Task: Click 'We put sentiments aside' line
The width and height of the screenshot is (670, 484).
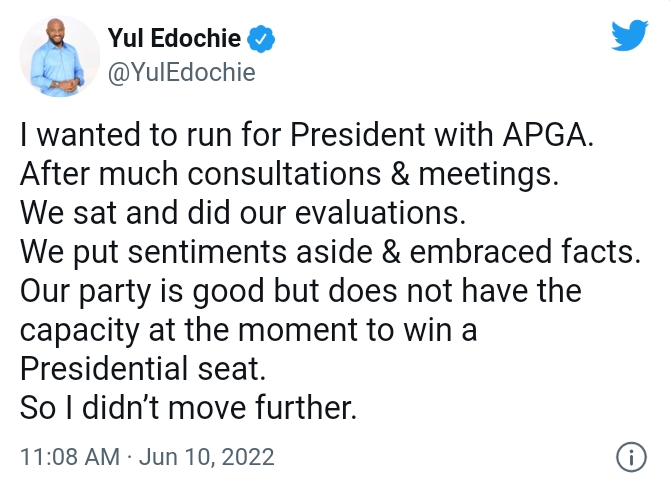Action: click(x=330, y=252)
